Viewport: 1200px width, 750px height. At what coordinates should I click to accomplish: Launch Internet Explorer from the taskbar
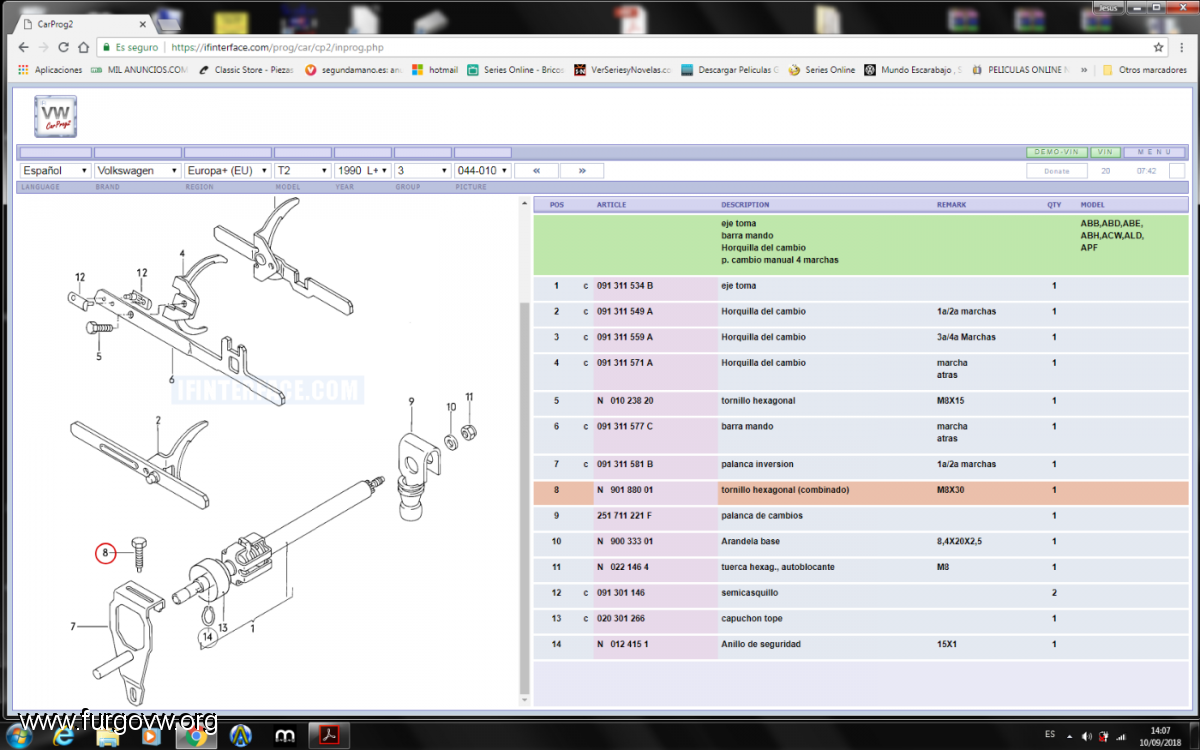click(65, 736)
